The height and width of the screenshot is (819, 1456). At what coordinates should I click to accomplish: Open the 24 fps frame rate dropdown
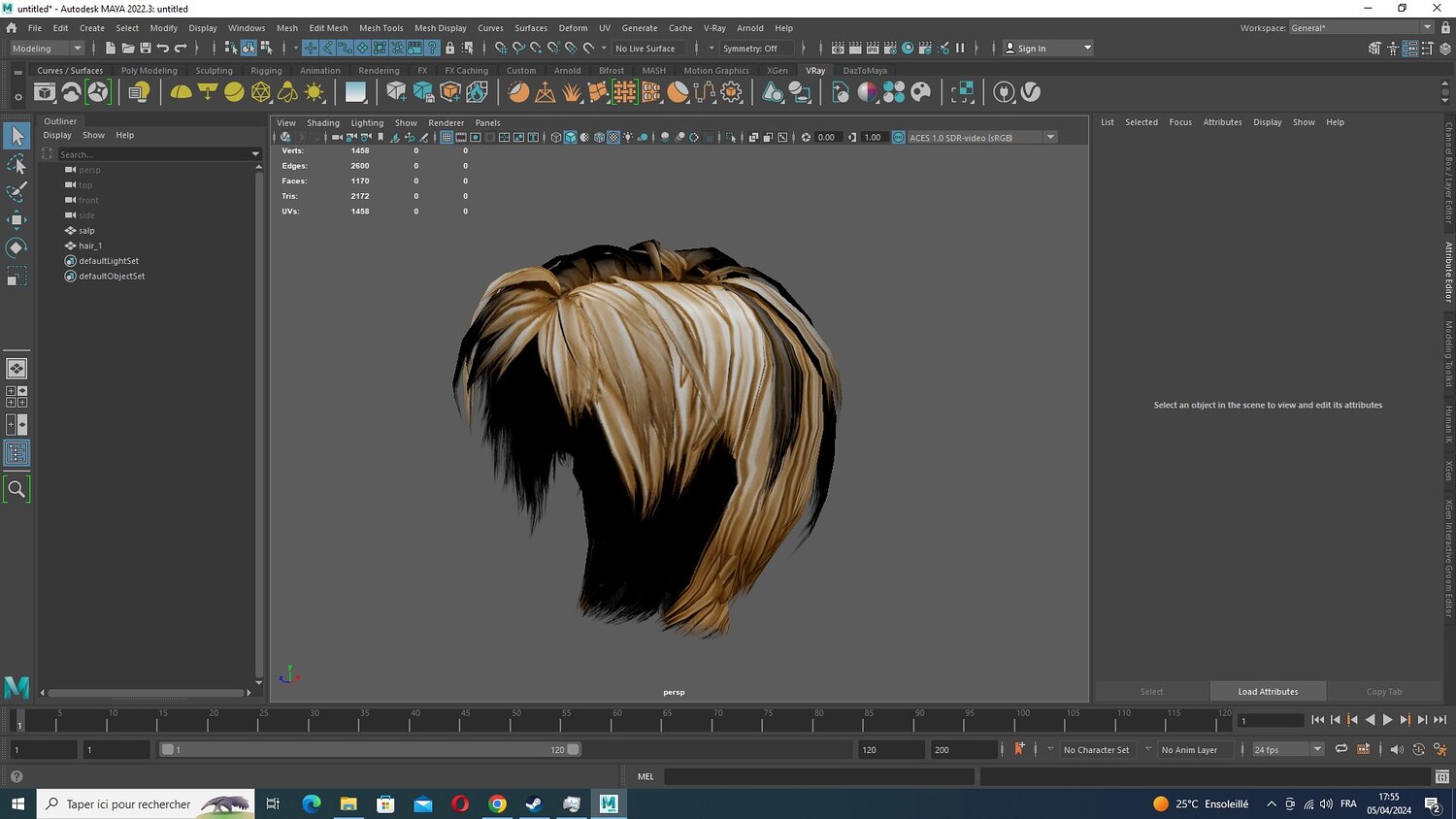click(x=1287, y=749)
